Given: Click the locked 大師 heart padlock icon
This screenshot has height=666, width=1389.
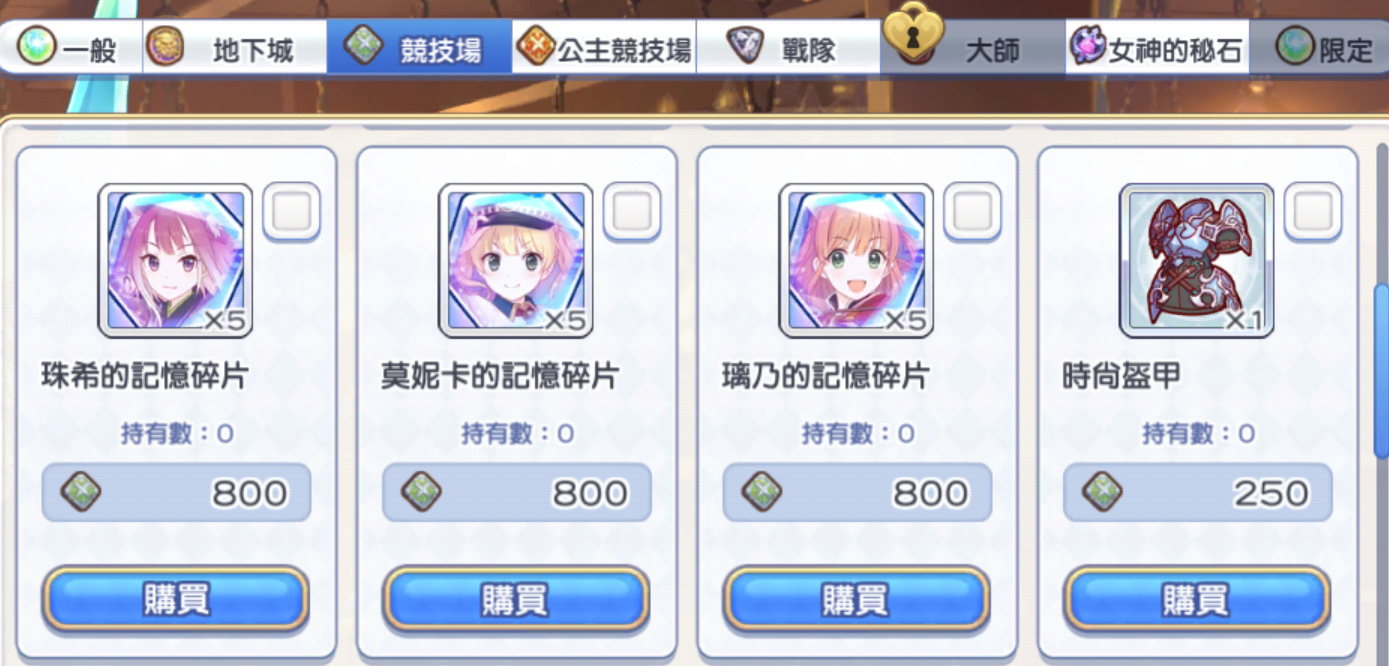Looking at the screenshot, I should coord(914,33).
